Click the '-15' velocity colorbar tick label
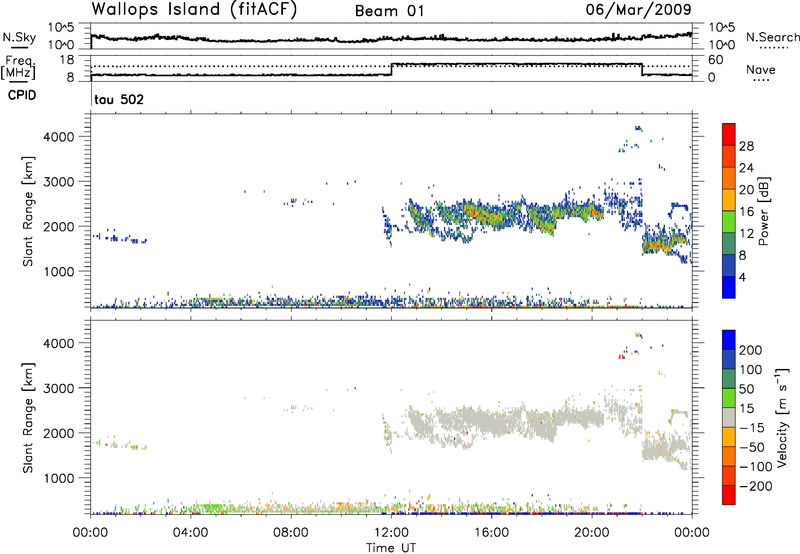The image size is (800, 554). 752,428
